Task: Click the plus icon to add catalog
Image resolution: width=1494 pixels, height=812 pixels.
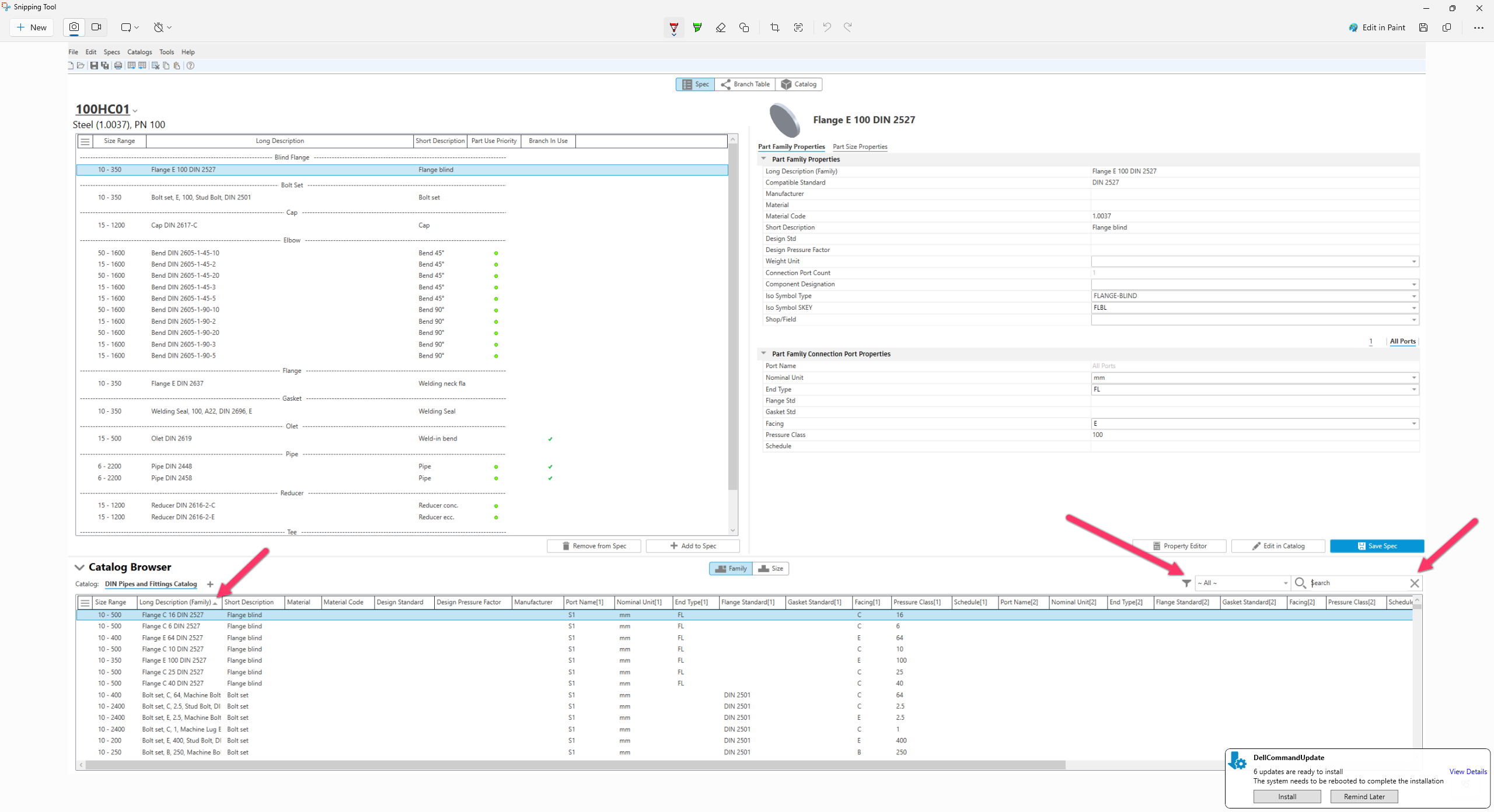Action: point(210,584)
